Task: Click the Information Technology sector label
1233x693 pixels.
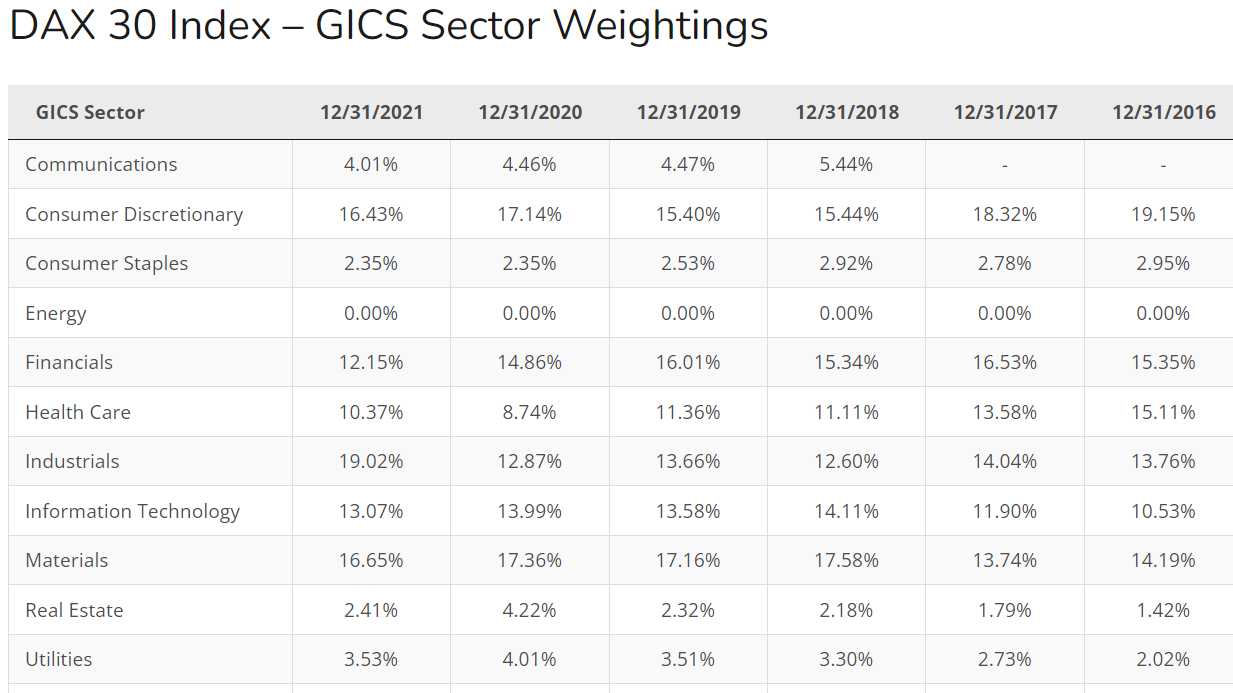Action: [132, 511]
